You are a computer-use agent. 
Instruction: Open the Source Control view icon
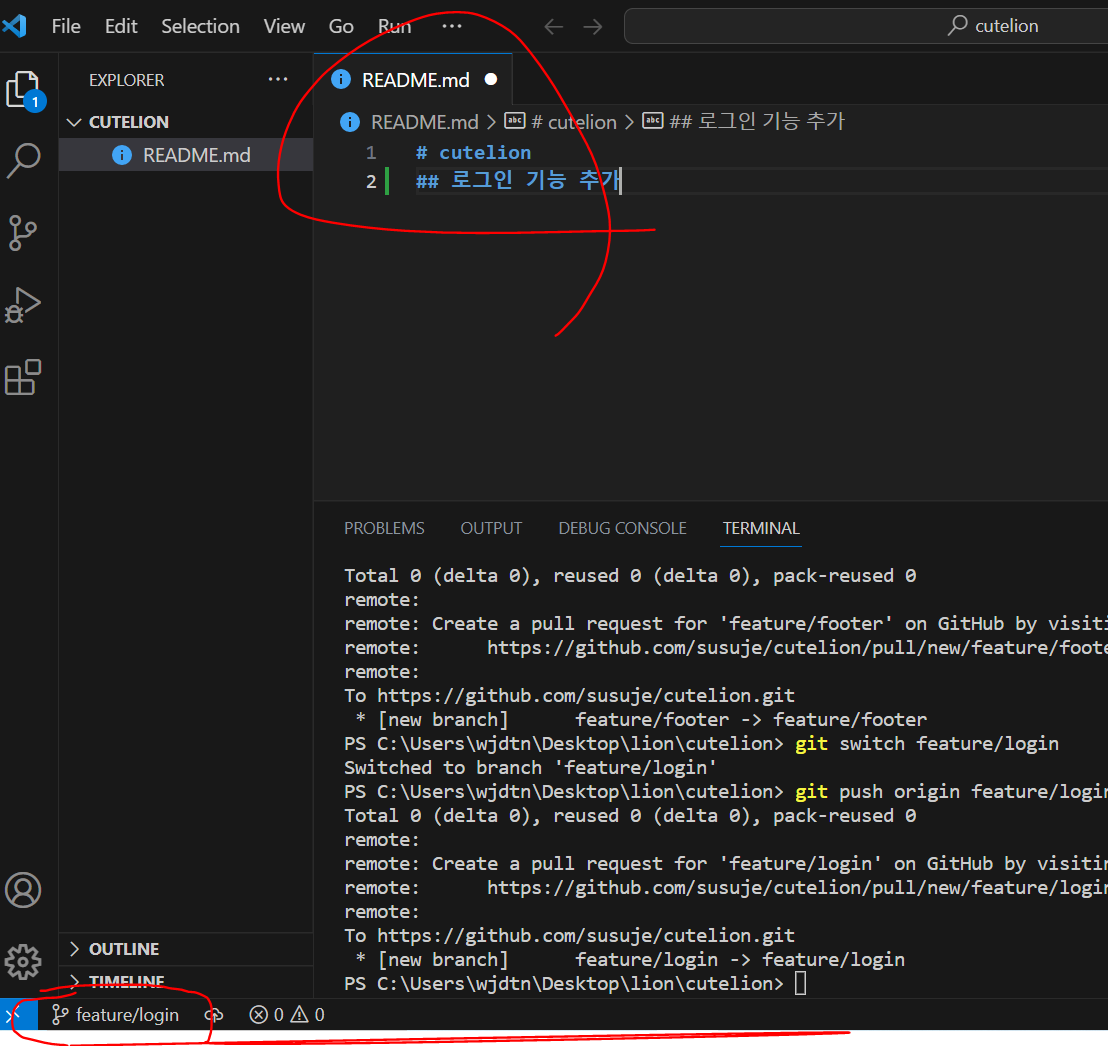23,233
